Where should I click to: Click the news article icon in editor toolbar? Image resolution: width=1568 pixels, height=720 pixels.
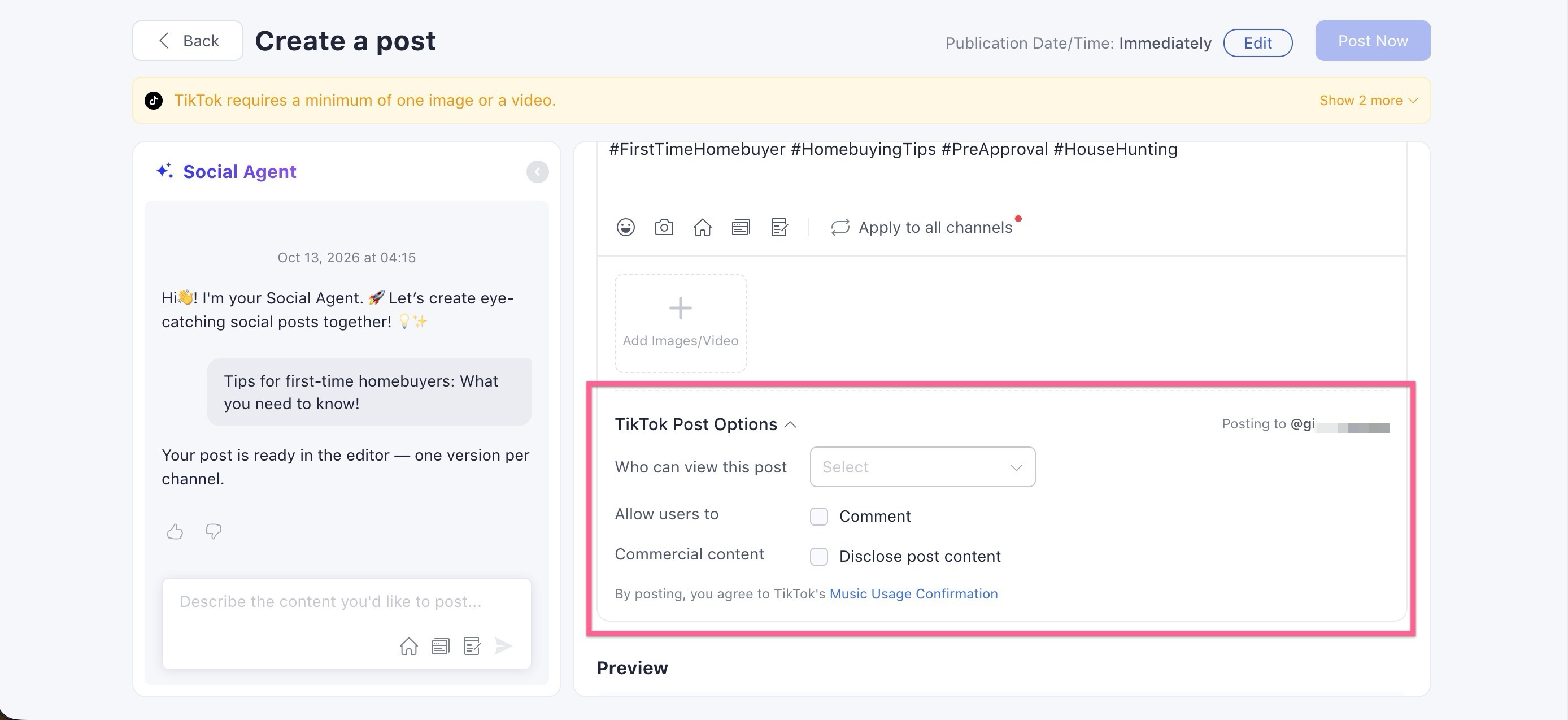pyautogui.click(x=740, y=227)
